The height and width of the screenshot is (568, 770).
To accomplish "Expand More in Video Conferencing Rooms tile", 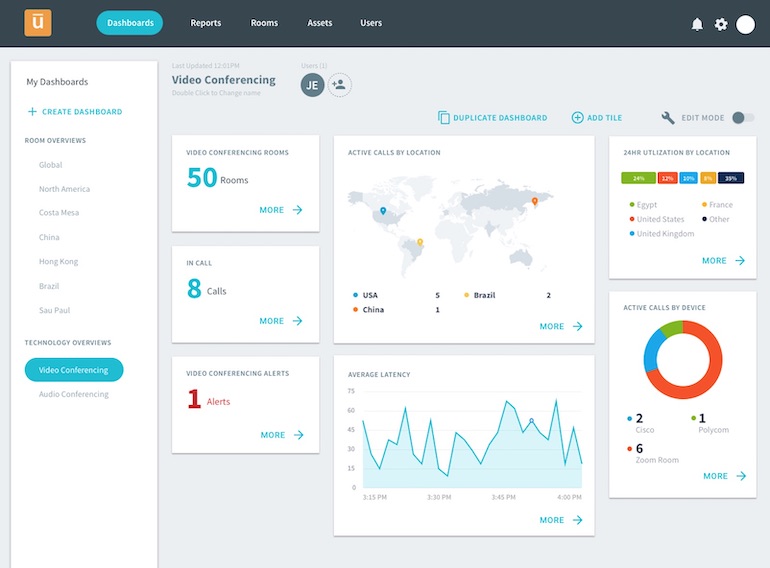I will click(x=281, y=210).
